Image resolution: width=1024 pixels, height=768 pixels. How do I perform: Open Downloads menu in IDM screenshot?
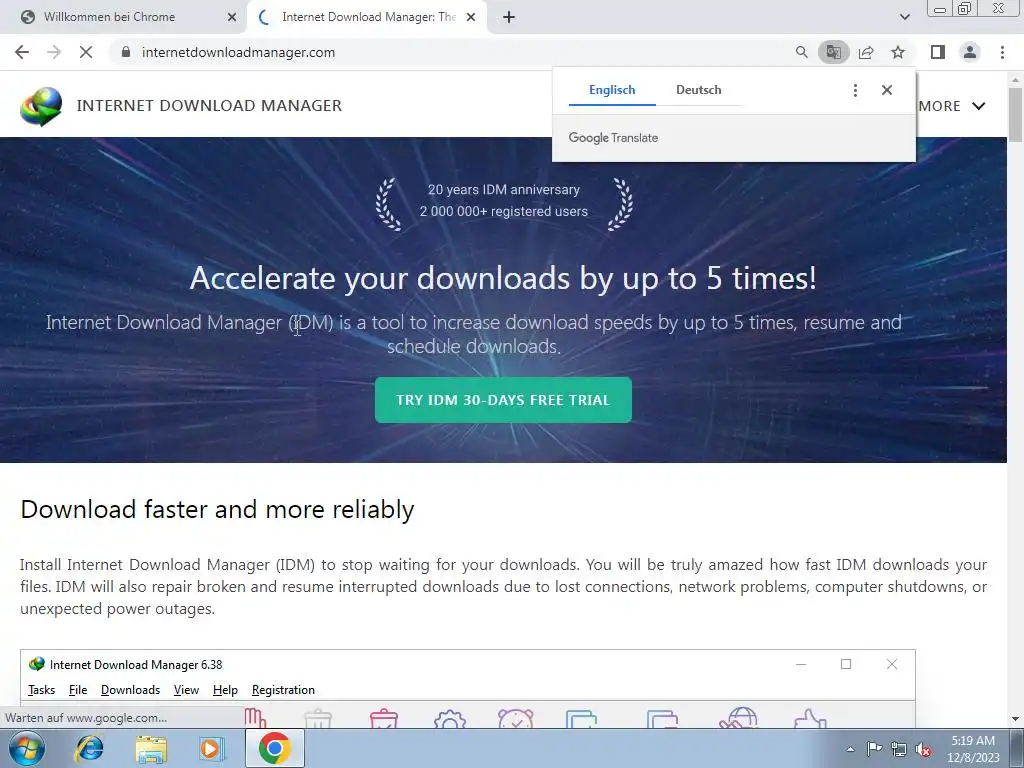coord(130,690)
